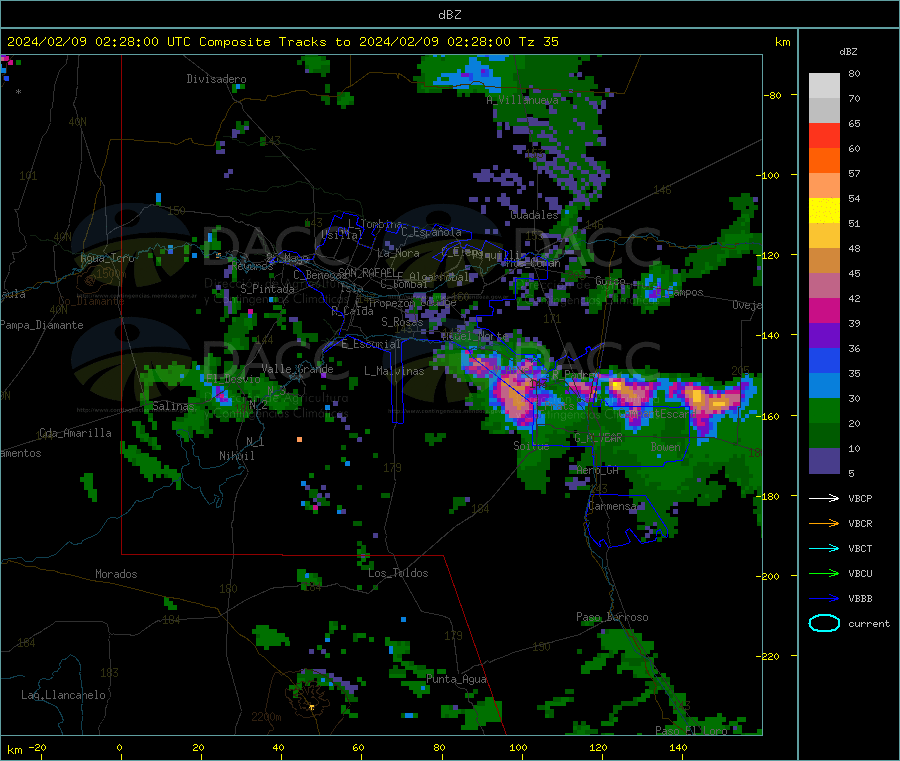Pick the light gray 70-80 dBZ swatch
The width and height of the screenshot is (900, 761).
click(824, 86)
